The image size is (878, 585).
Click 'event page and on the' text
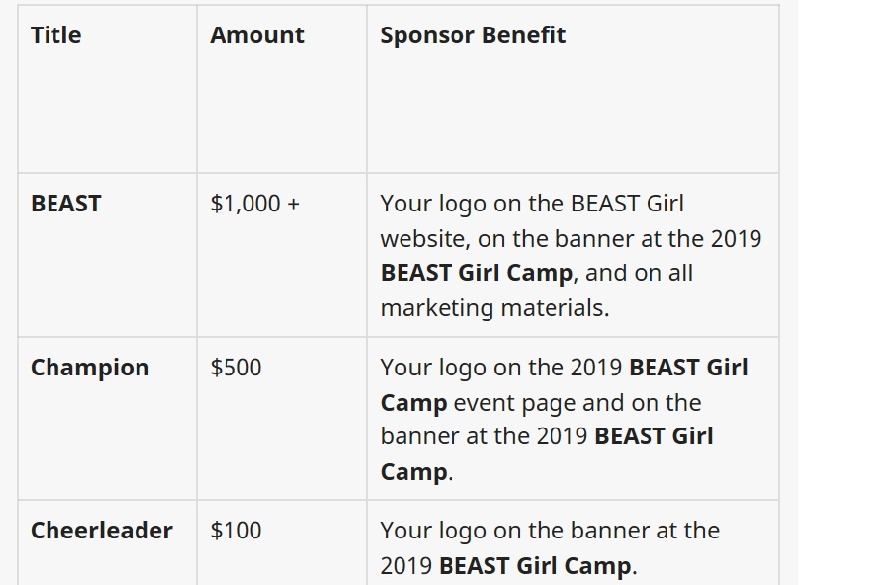pos(577,403)
